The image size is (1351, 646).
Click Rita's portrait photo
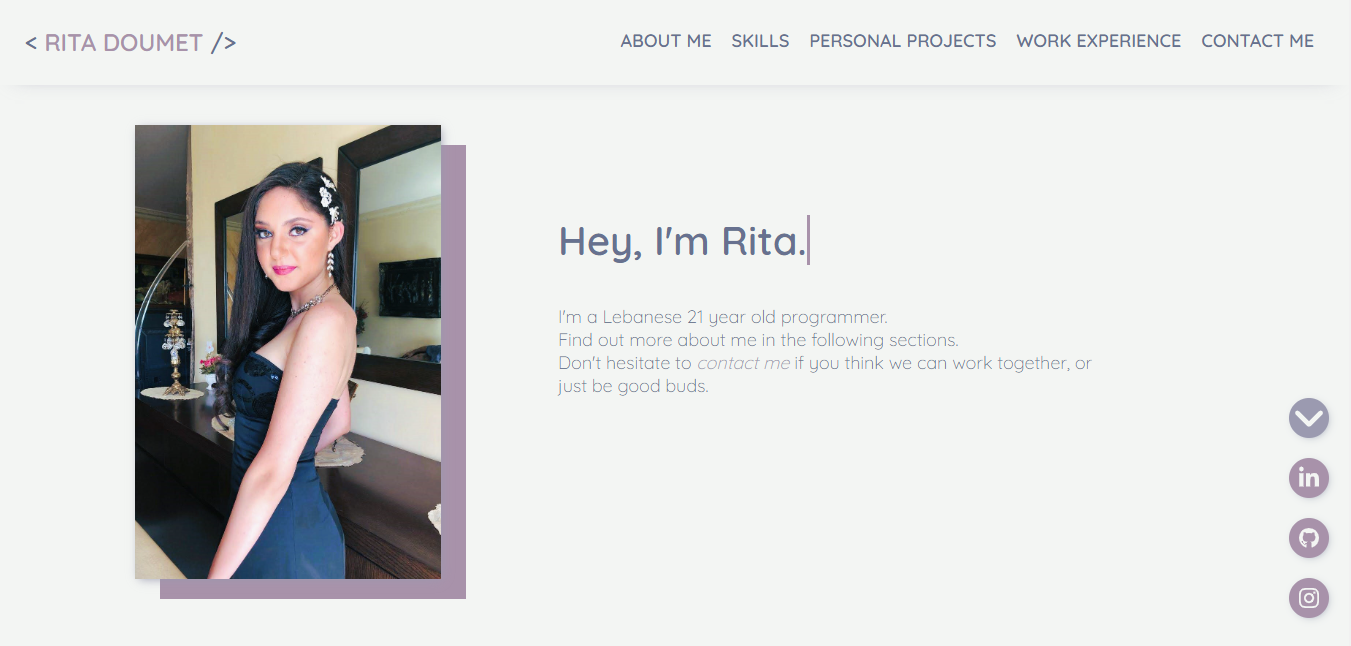click(287, 350)
